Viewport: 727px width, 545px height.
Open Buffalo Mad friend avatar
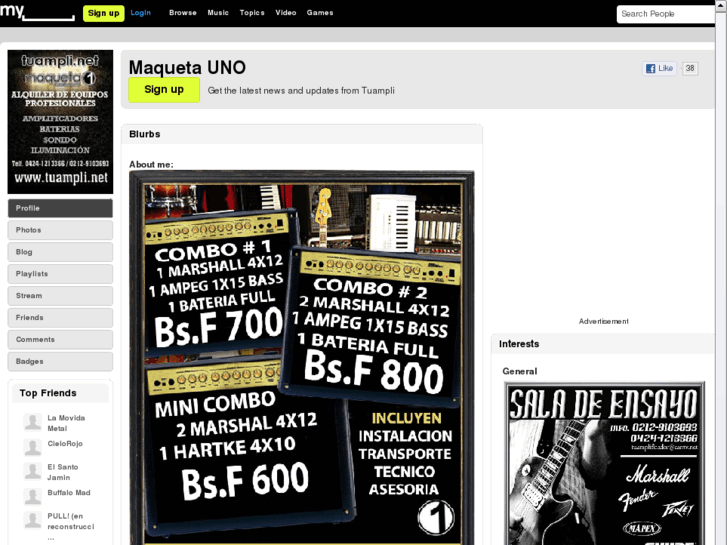click(x=33, y=496)
